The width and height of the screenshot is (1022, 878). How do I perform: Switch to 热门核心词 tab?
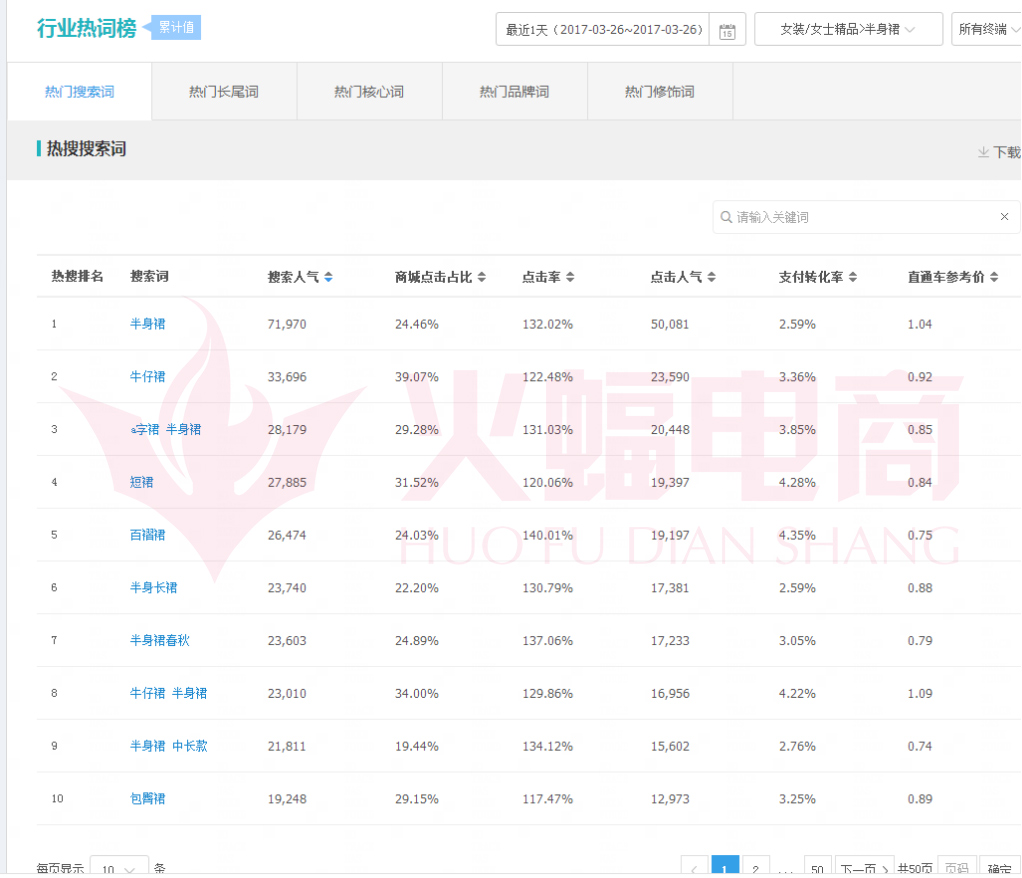click(370, 92)
